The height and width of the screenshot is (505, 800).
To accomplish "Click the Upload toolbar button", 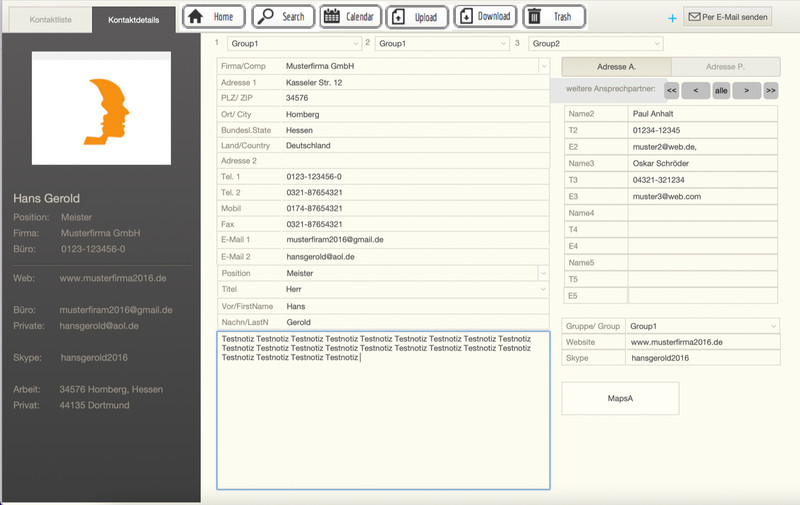I will point(417,17).
